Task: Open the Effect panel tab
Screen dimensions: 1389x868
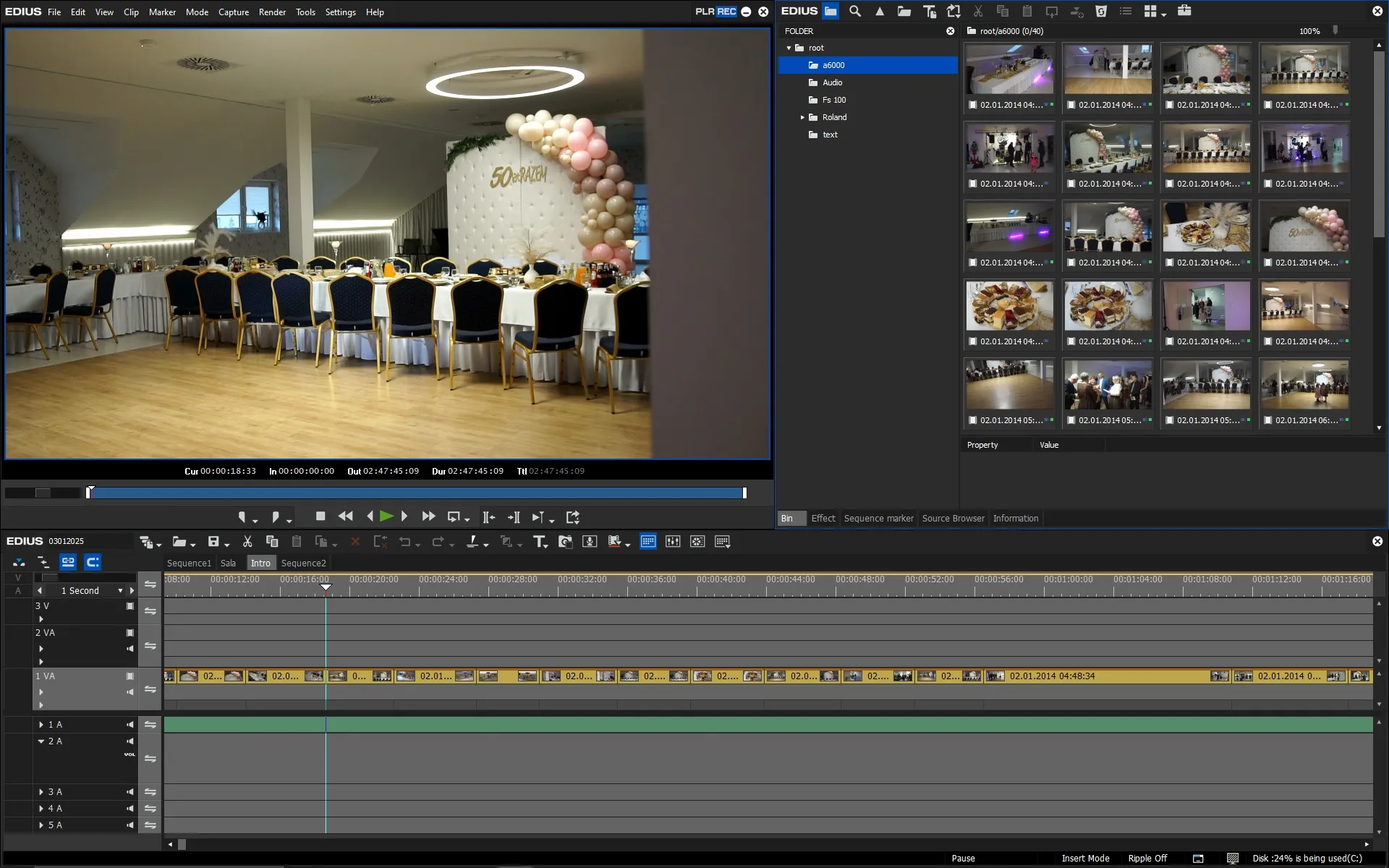Action: [823, 519]
